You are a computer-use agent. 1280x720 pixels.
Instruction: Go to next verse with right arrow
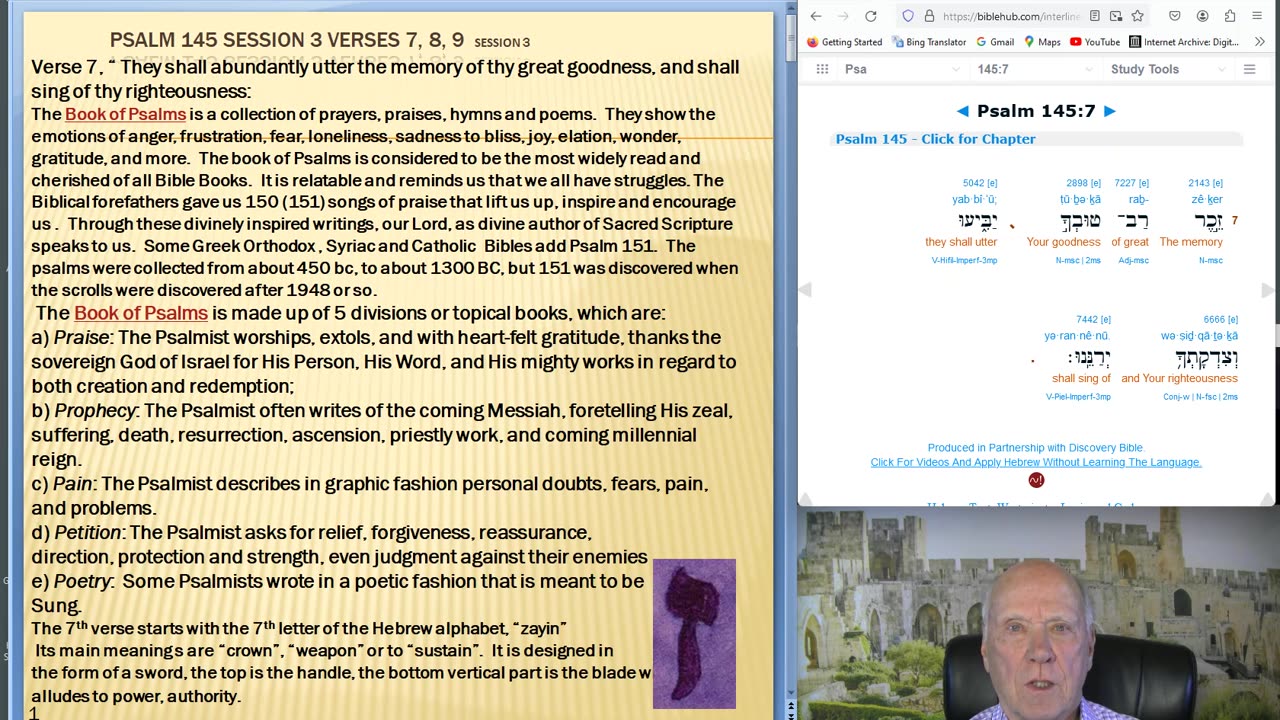pyautogui.click(x=1109, y=111)
